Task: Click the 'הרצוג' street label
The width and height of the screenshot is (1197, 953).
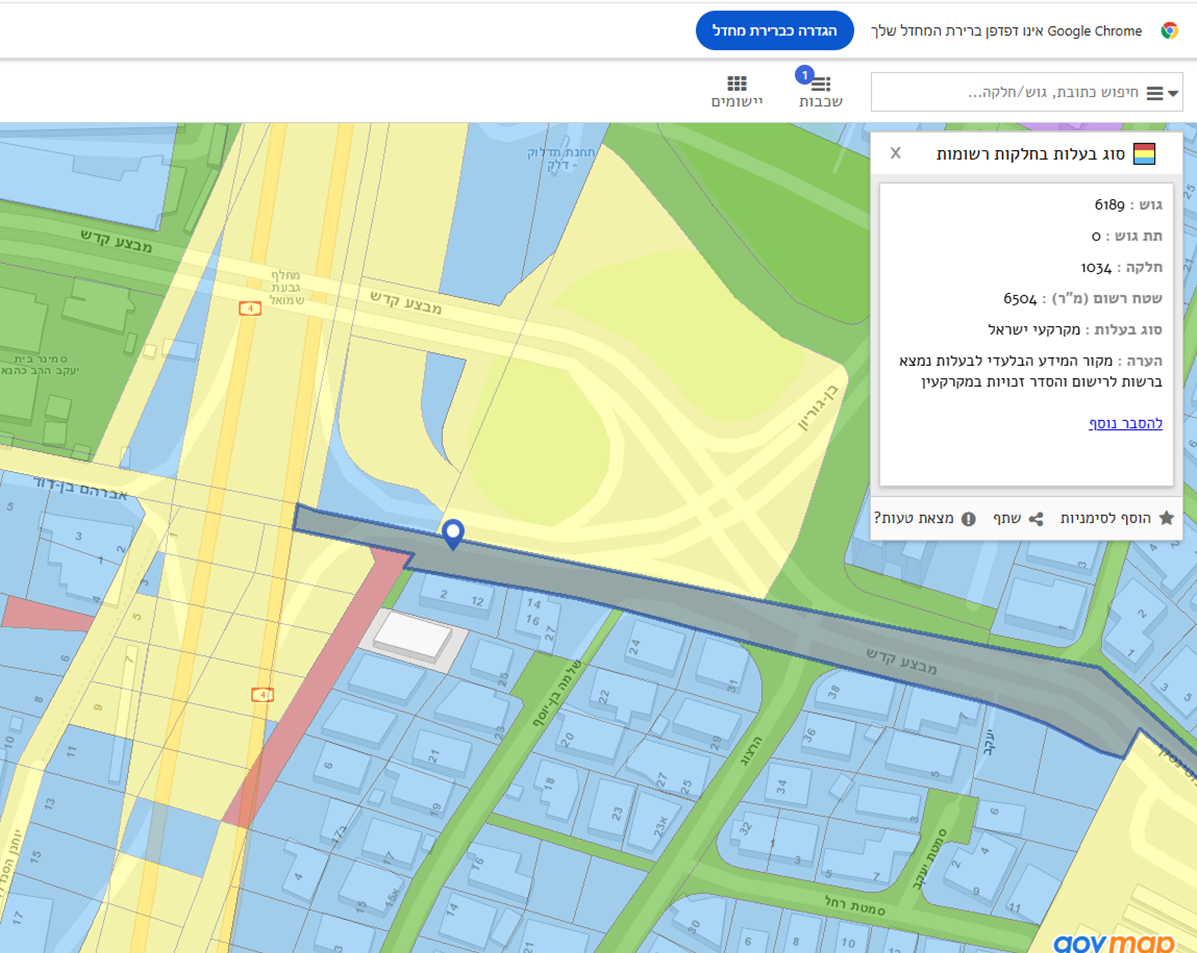Action: click(751, 751)
